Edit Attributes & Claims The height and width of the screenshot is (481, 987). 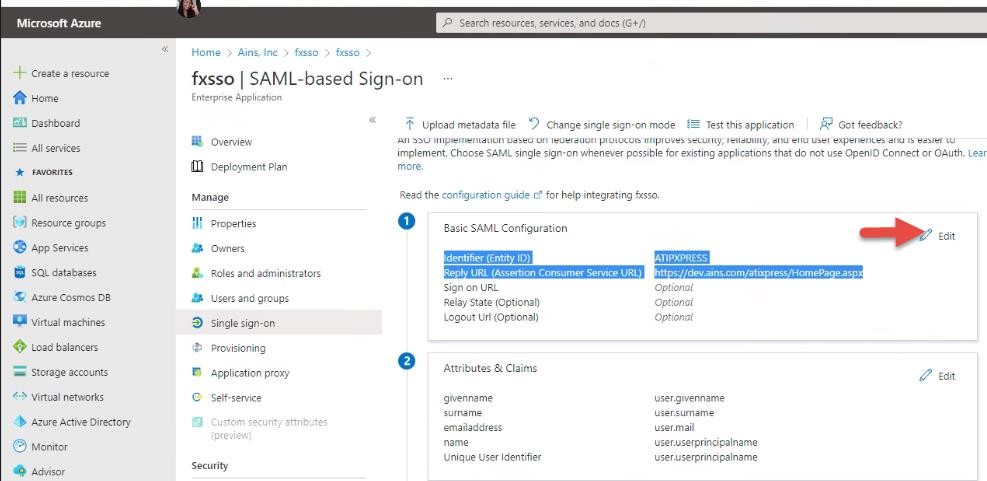(938, 376)
